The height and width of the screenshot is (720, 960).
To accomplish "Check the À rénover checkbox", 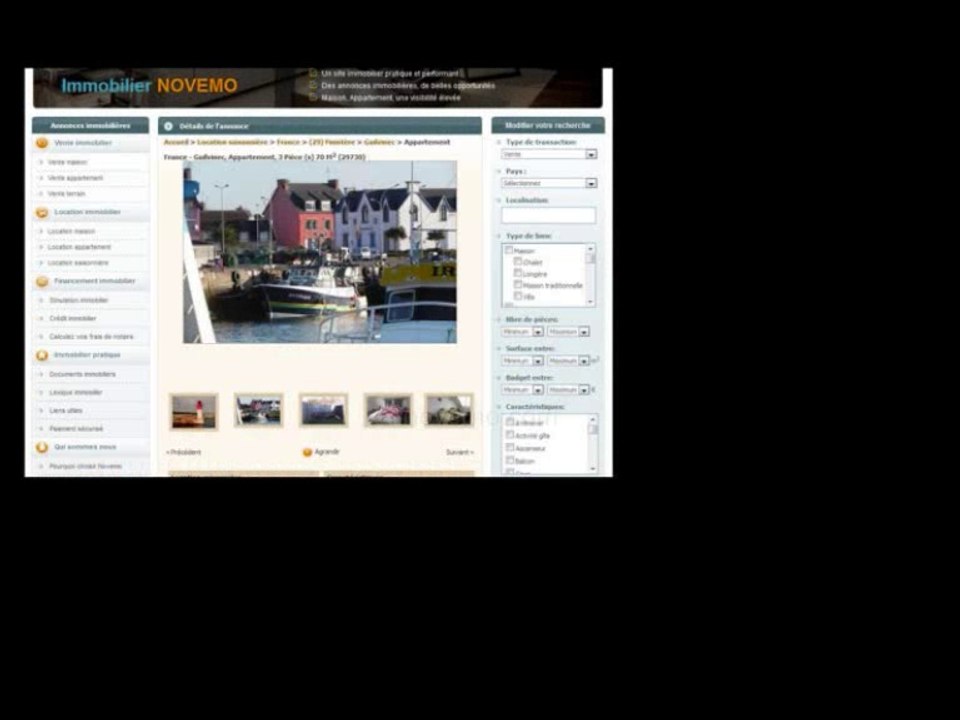I will click(x=509, y=423).
